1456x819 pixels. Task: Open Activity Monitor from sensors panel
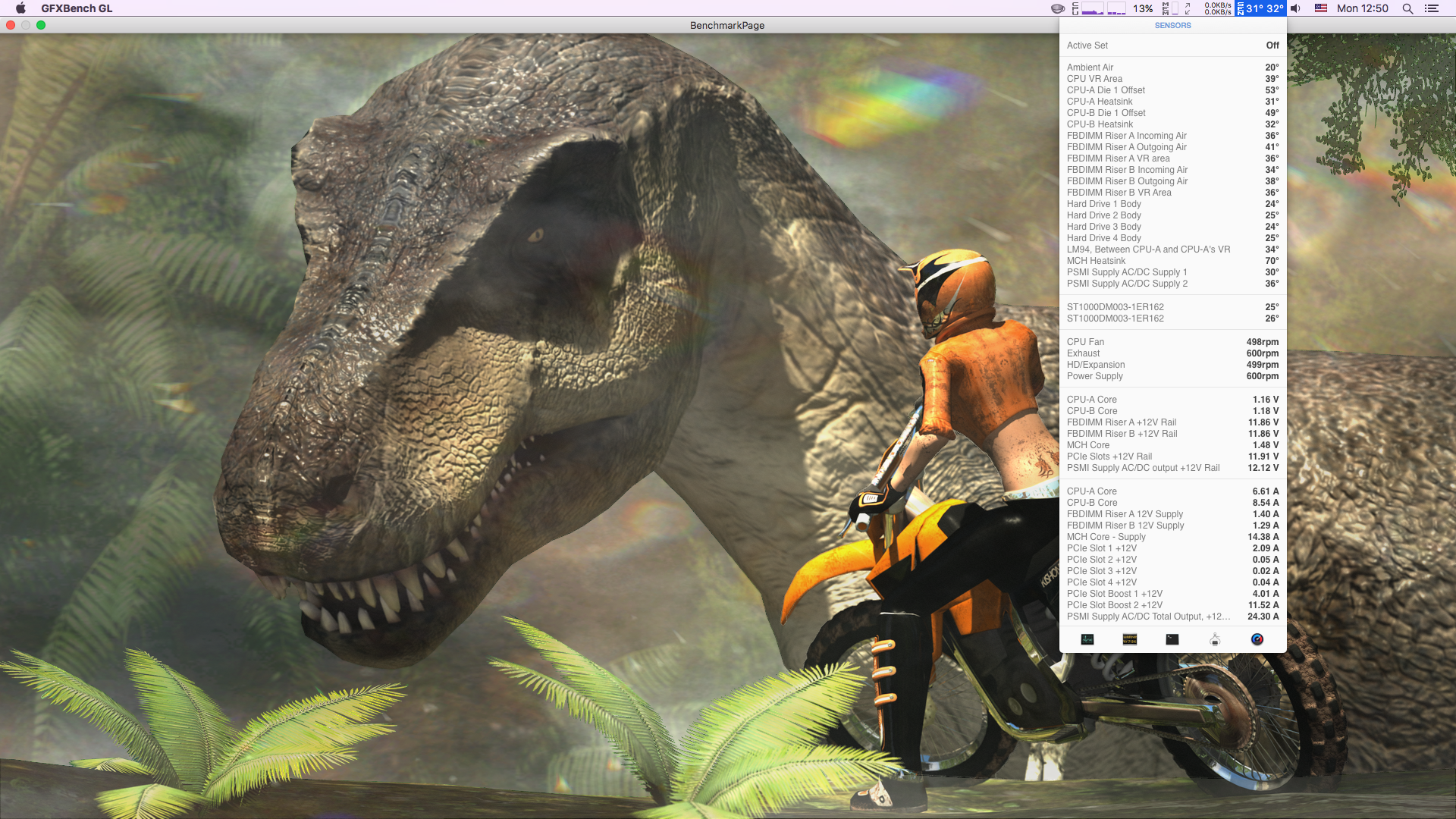click(1087, 639)
